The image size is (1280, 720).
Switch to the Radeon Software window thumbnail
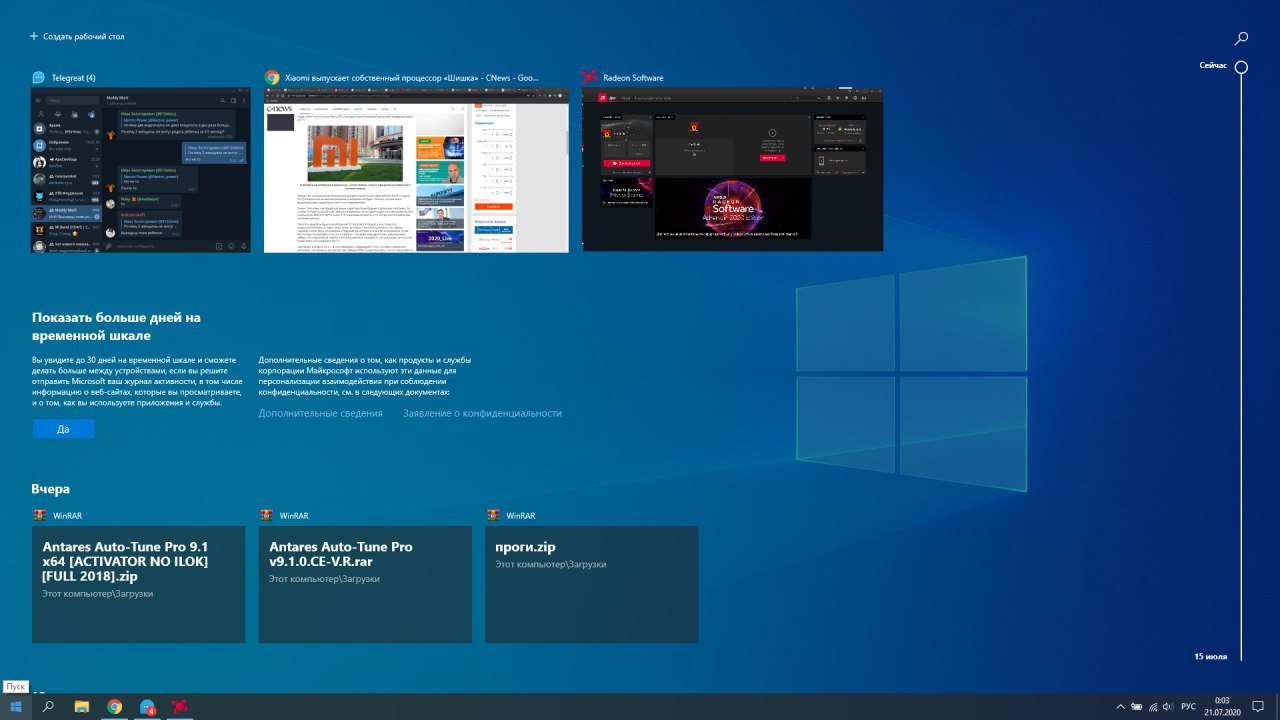click(733, 169)
